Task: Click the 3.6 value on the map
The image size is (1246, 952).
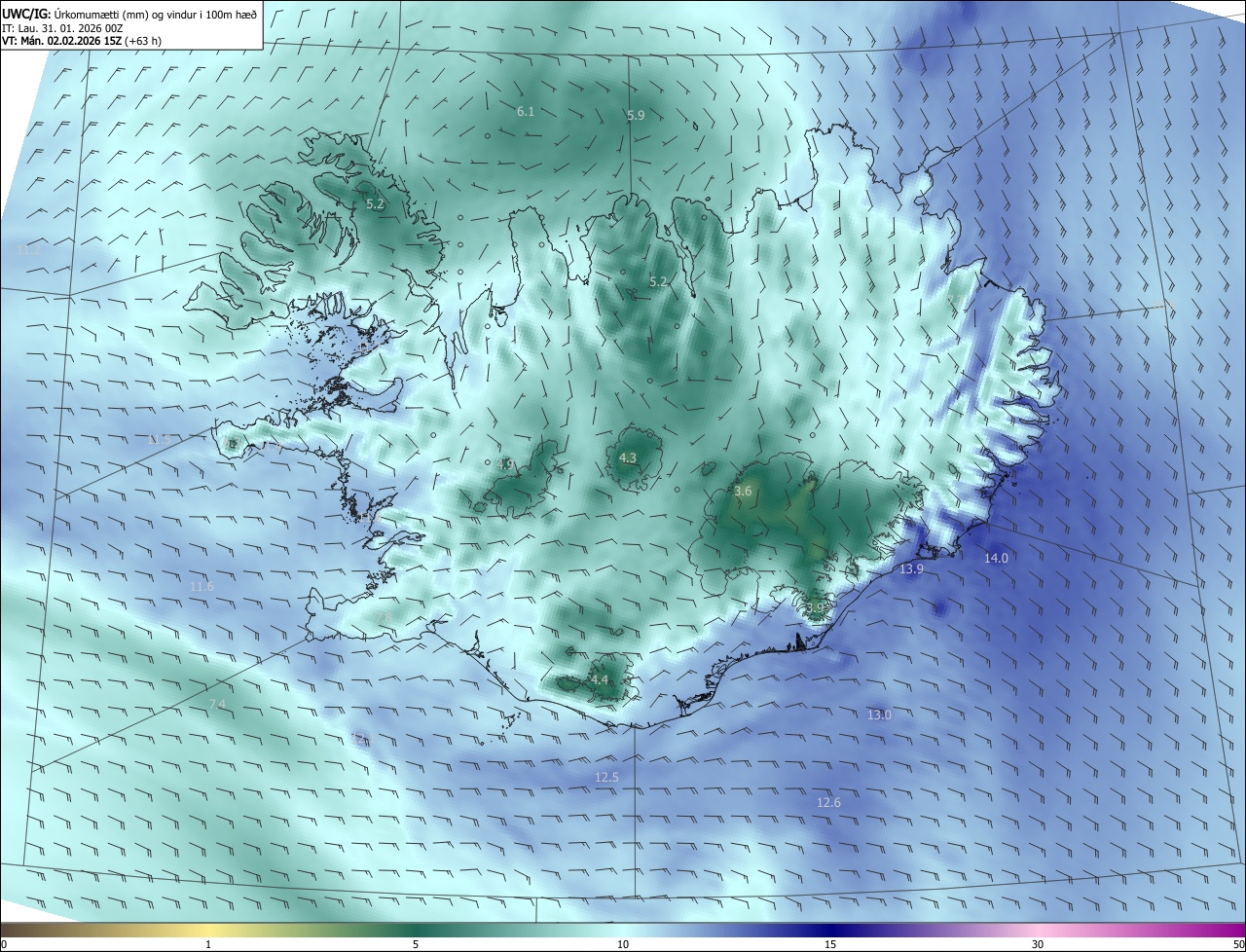Action: [743, 492]
